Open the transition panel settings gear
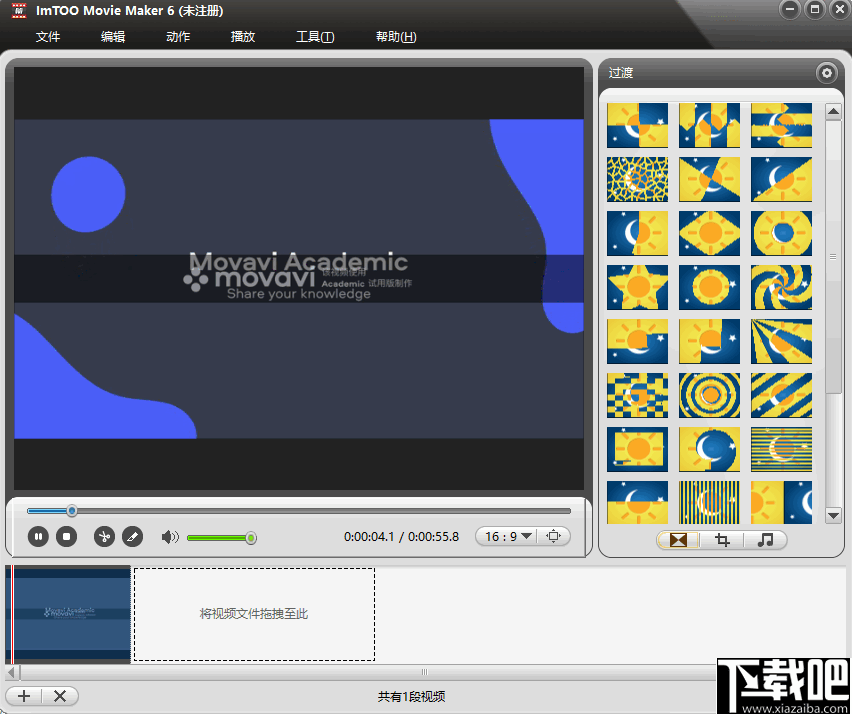 tap(826, 72)
